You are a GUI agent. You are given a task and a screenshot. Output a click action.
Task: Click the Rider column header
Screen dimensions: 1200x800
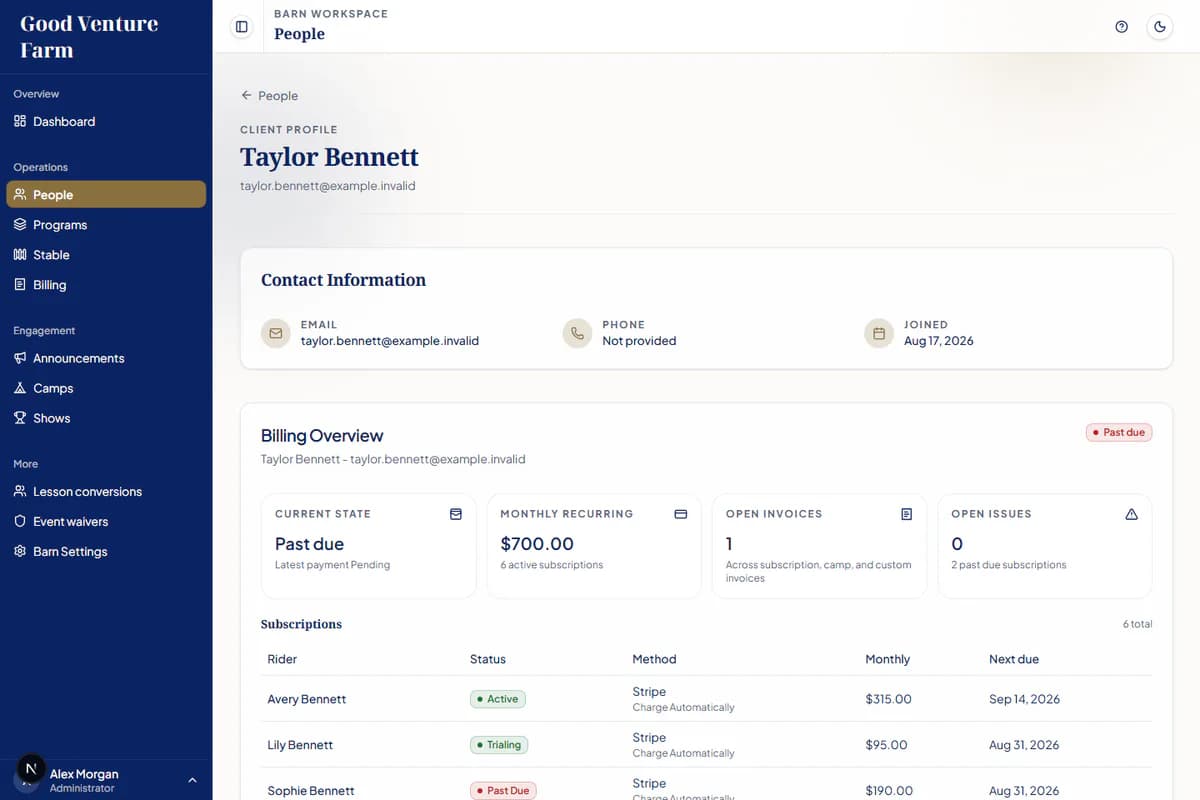[x=282, y=659]
